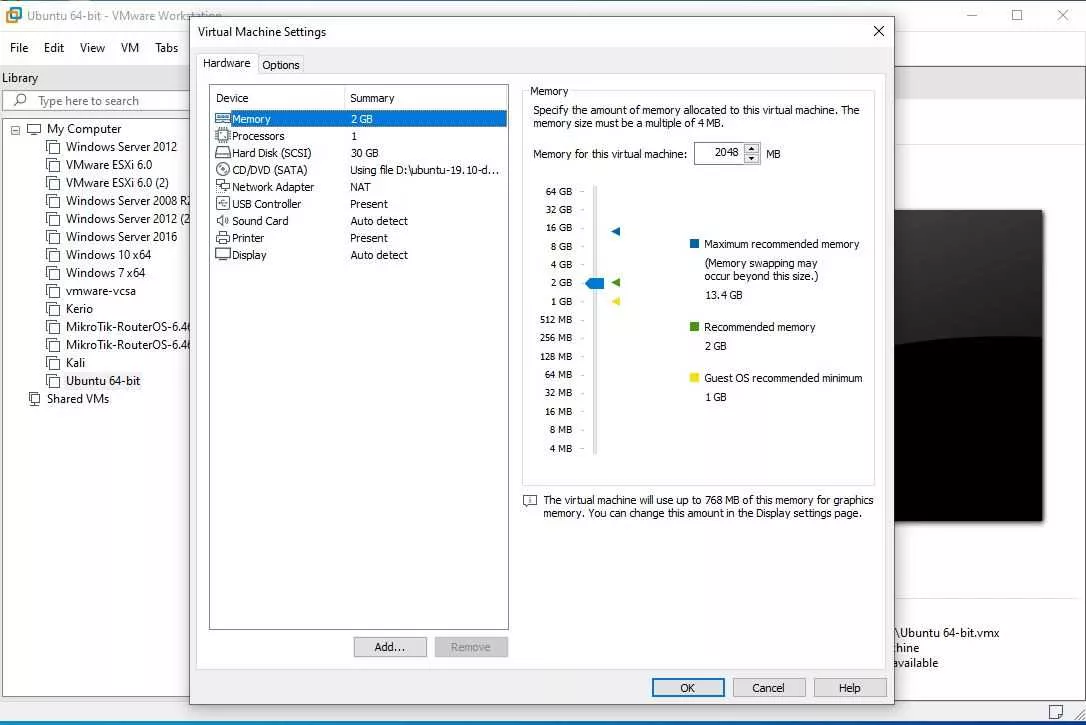Image resolution: width=1086 pixels, height=725 pixels.
Task: Click the memory size input field
Action: (719, 153)
